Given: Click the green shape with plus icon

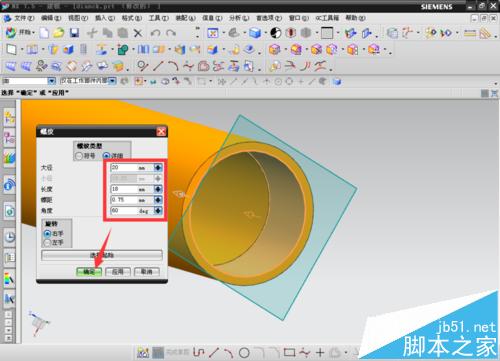Looking at the screenshot, I should coord(123,50).
